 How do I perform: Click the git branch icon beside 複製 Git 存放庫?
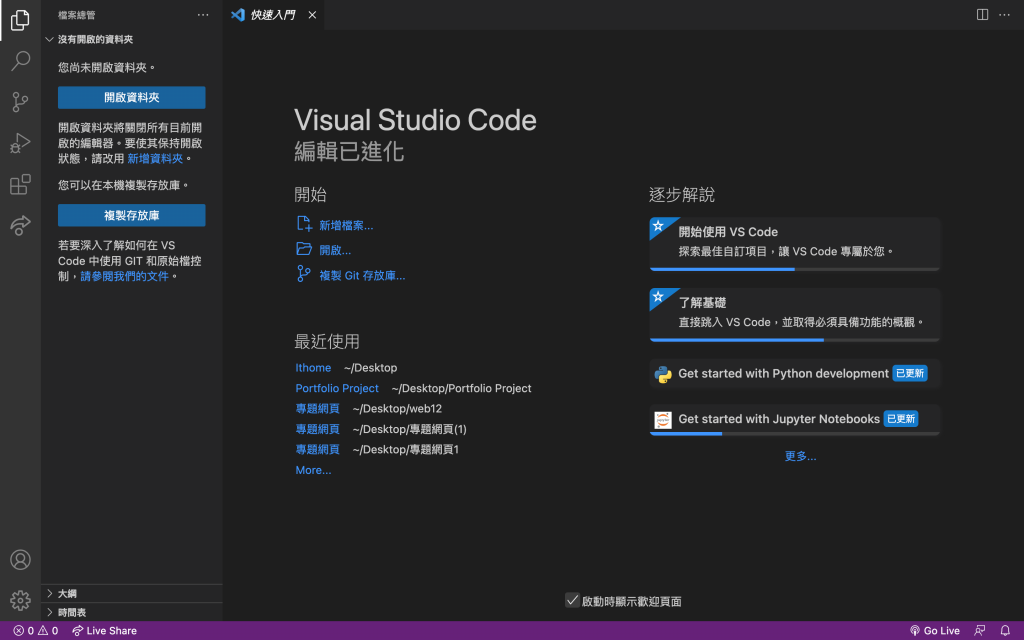tap(304, 274)
